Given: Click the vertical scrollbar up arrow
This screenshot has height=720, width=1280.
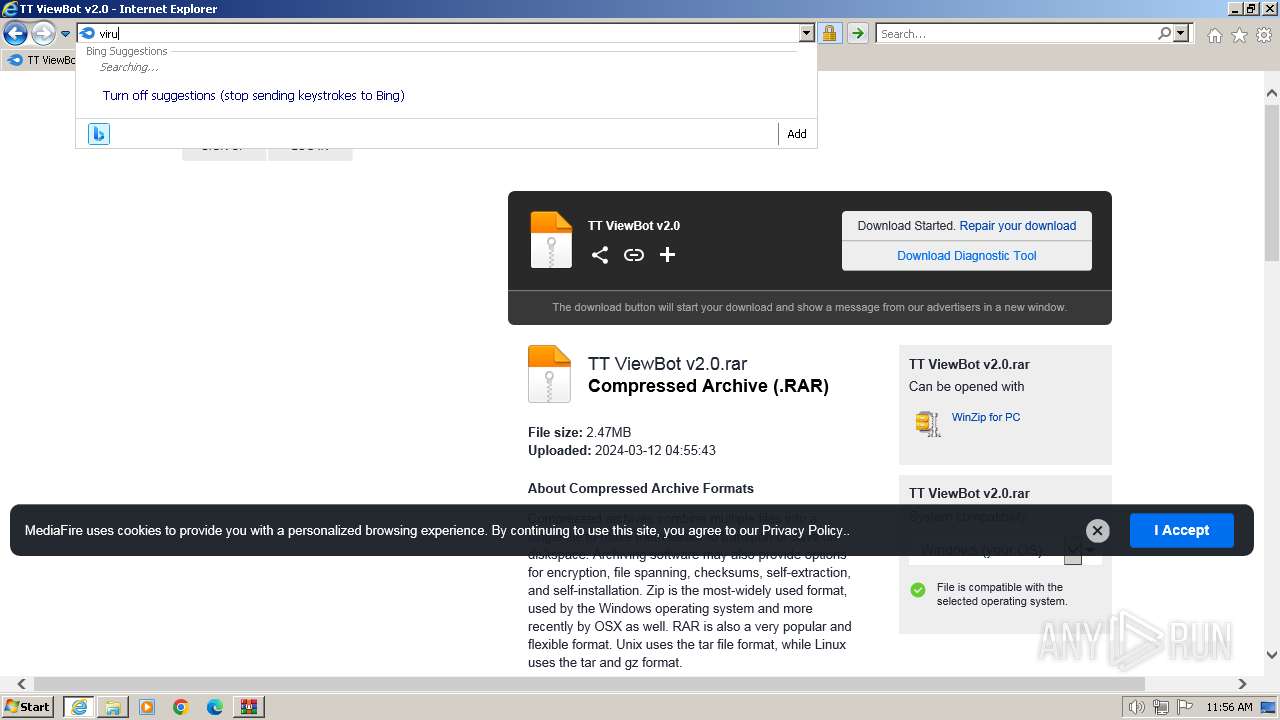Looking at the screenshot, I should [x=1271, y=93].
